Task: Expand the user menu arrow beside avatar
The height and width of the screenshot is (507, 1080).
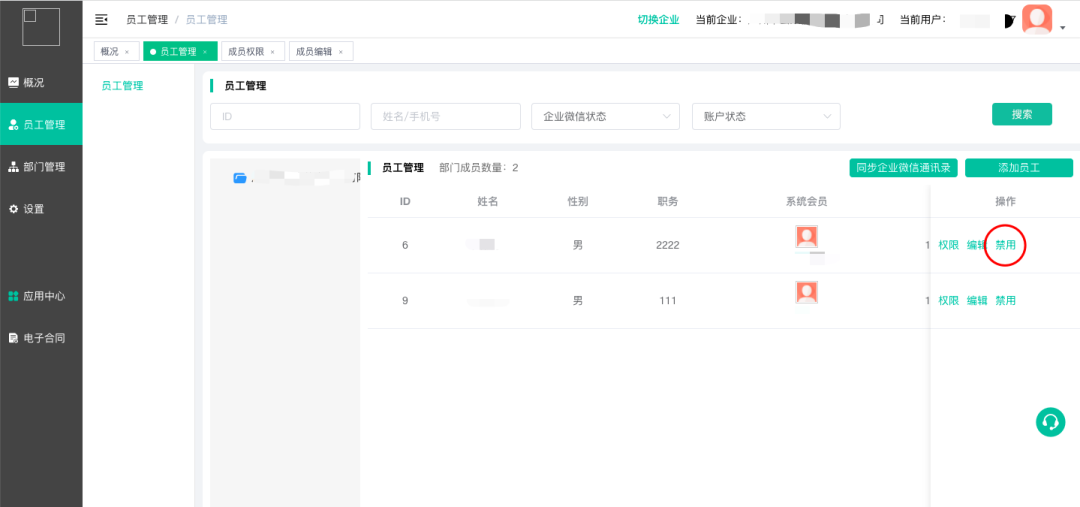Action: pos(1062,28)
